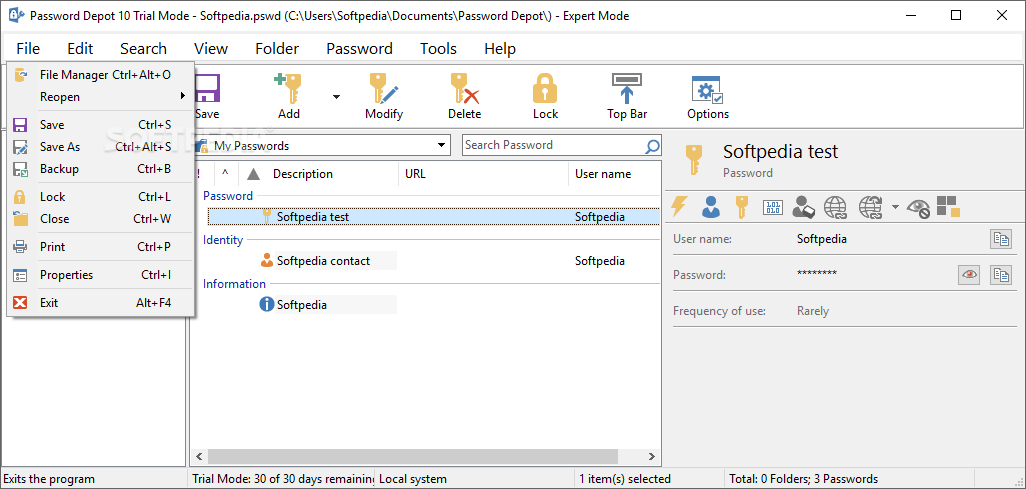Click the globe icon with refresh arrow

870,208
